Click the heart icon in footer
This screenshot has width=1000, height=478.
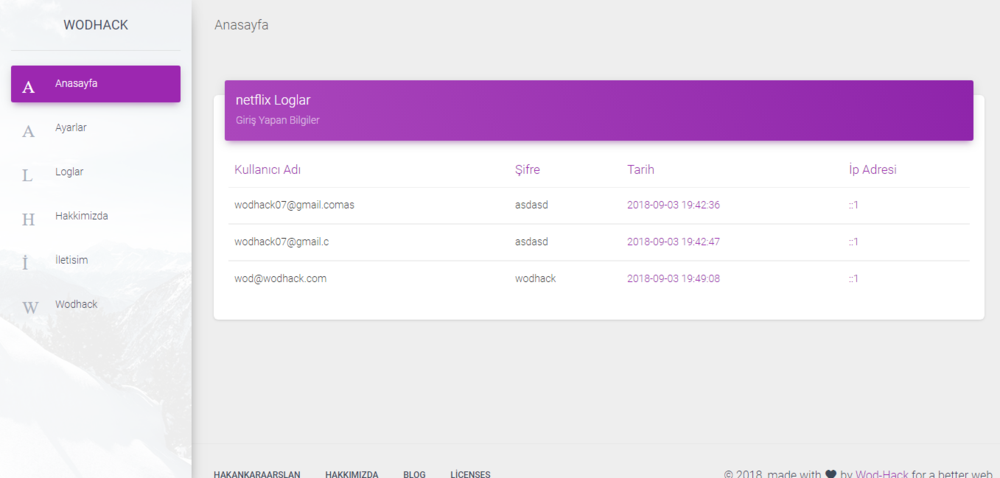[x=830, y=474]
